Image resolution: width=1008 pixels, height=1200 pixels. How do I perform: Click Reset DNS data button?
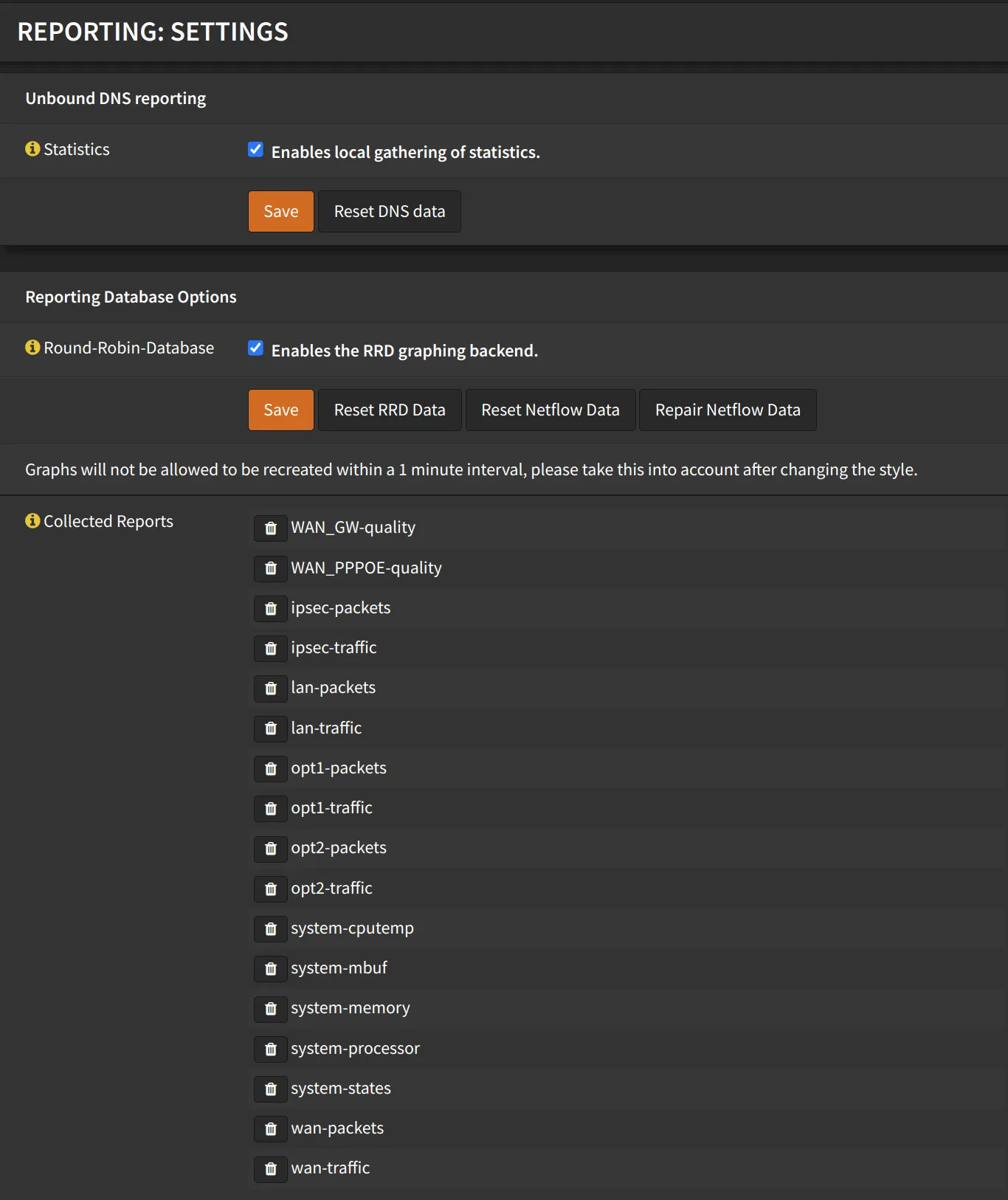390,211
